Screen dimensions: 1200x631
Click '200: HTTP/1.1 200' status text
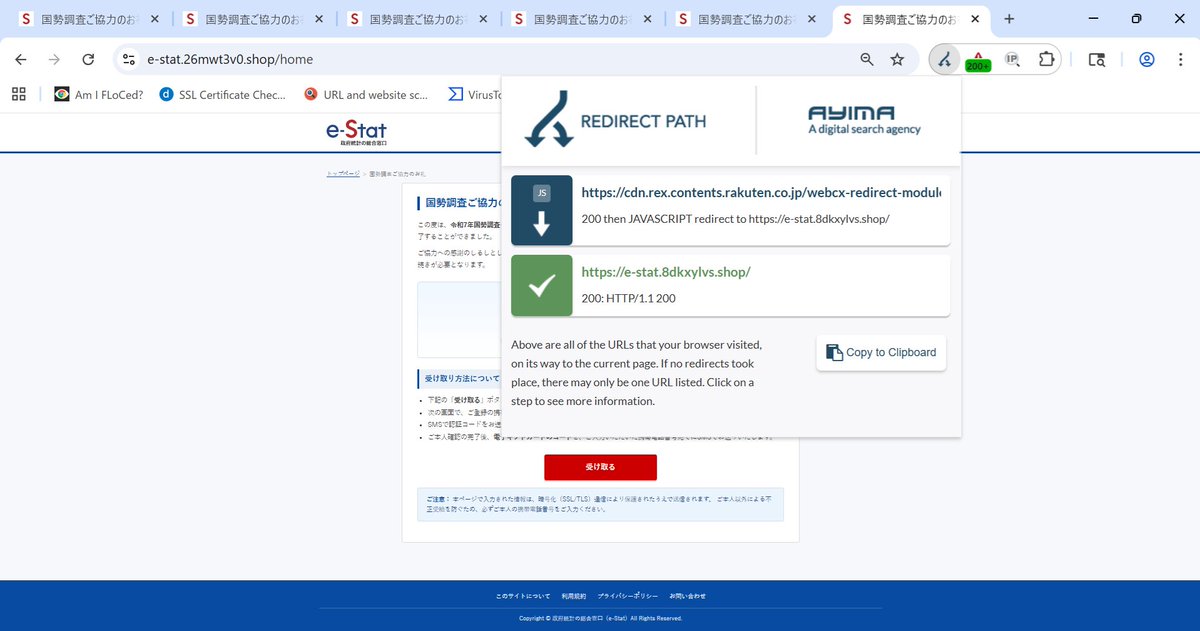pyautogui.click(x=629, y=298)
